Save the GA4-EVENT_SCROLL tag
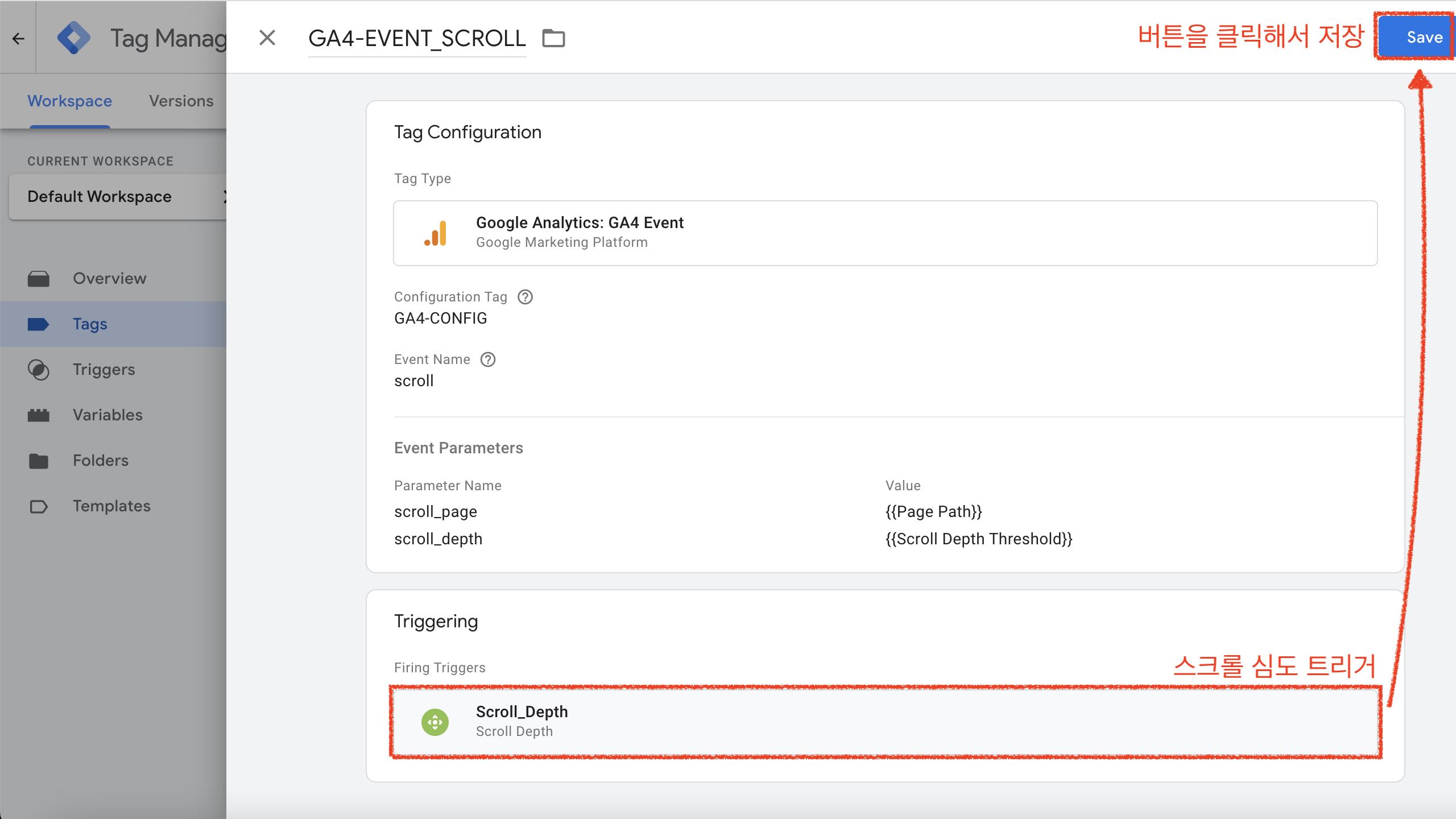 tap(1415, 38)
